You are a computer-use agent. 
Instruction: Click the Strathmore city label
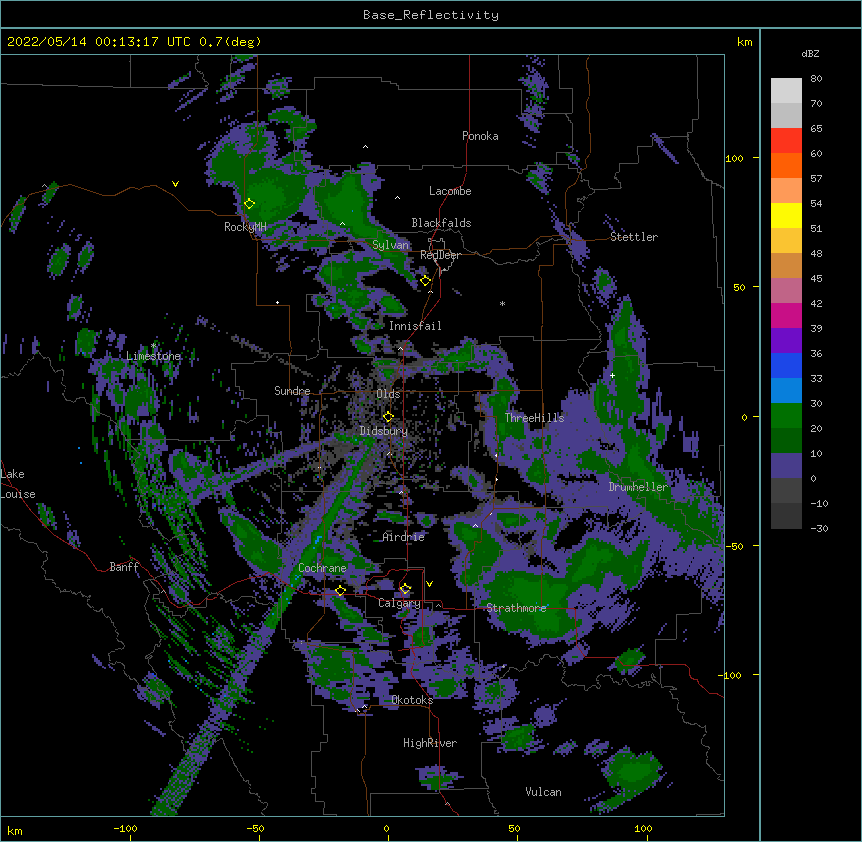516,608
